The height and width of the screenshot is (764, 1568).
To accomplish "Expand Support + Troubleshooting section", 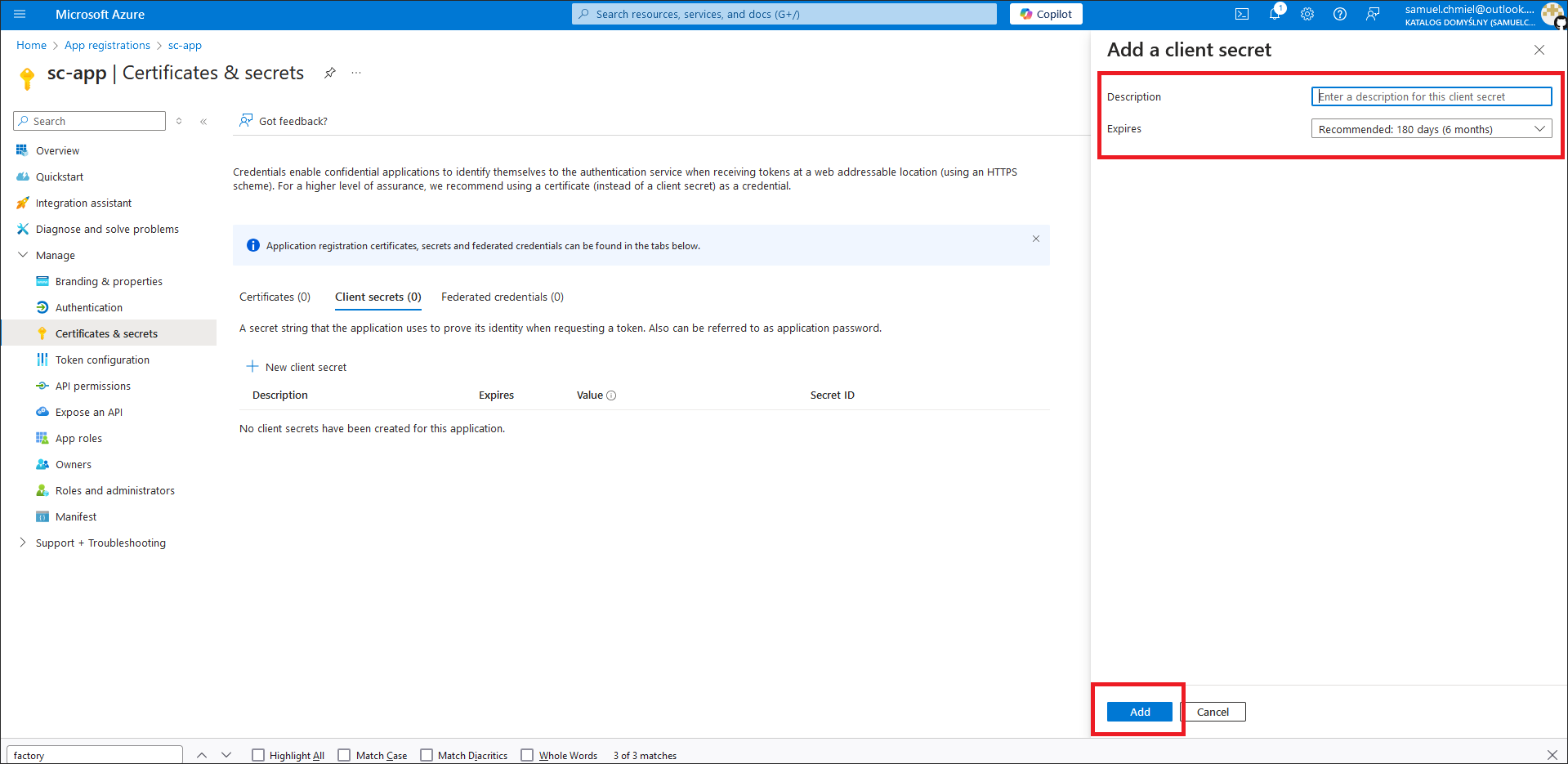I will (x=23, y=543).
